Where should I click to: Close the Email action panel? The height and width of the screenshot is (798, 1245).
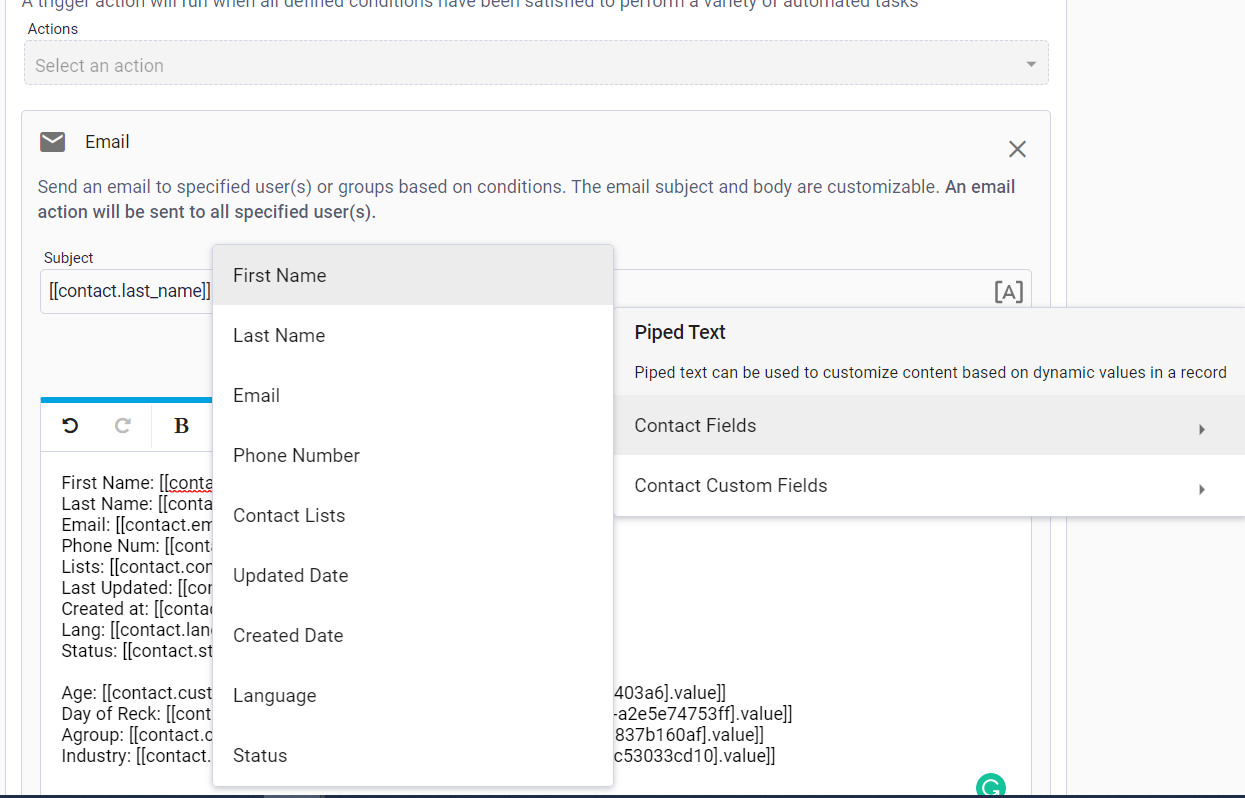1017,149
